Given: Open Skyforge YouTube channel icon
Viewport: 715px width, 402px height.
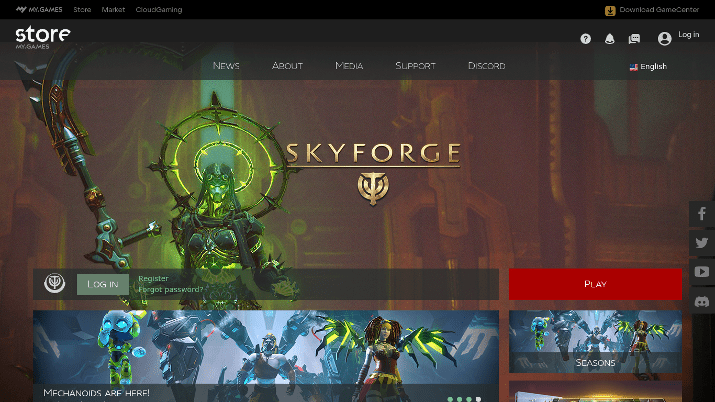Looking at the screenshot, I should (x=702, y=272).
